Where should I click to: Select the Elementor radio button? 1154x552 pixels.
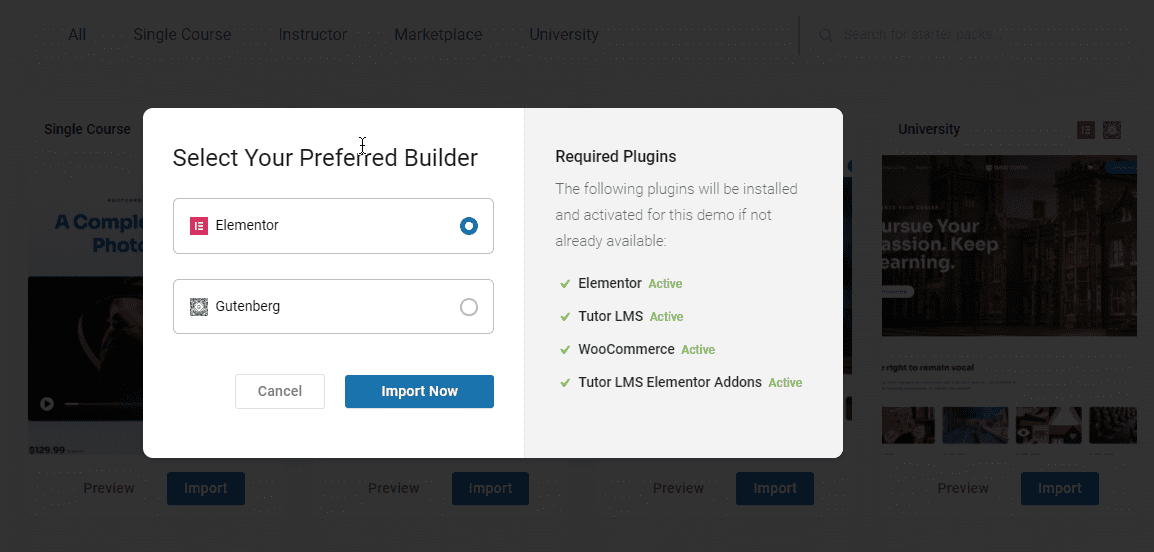click(469, 226)
